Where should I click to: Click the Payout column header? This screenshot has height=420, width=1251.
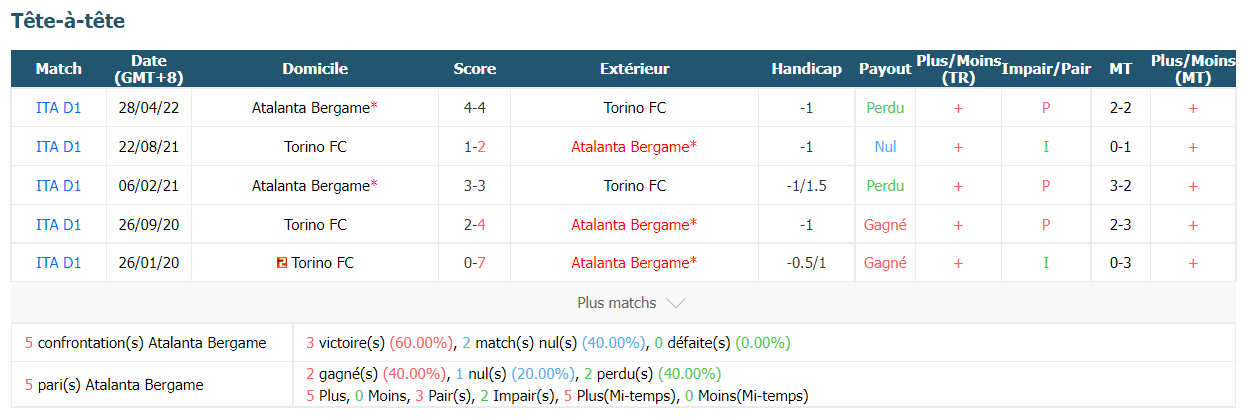pyautogui.click(x=885, y=69)
